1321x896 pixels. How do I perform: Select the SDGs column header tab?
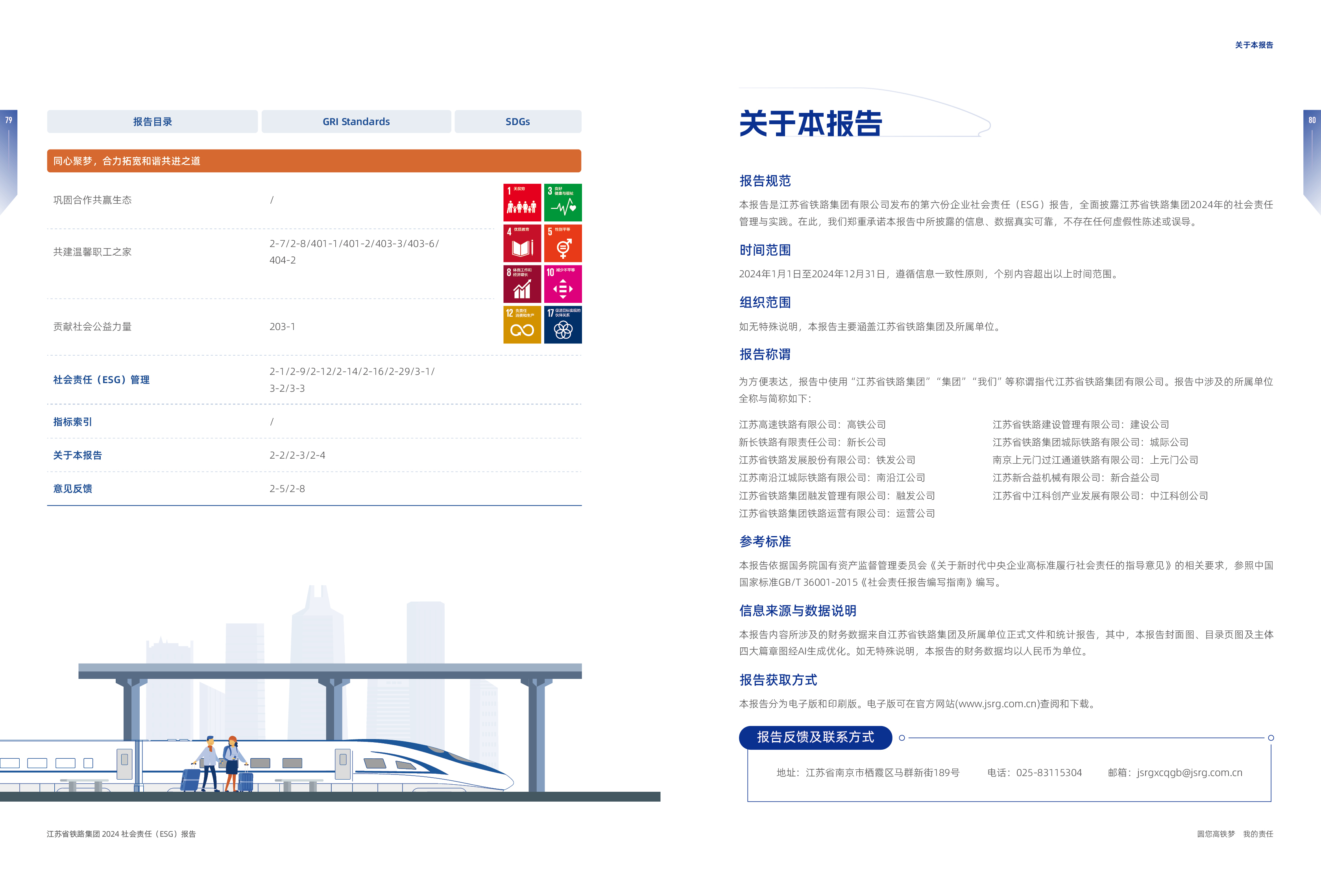pyautogui.click(x=517, y=122)
